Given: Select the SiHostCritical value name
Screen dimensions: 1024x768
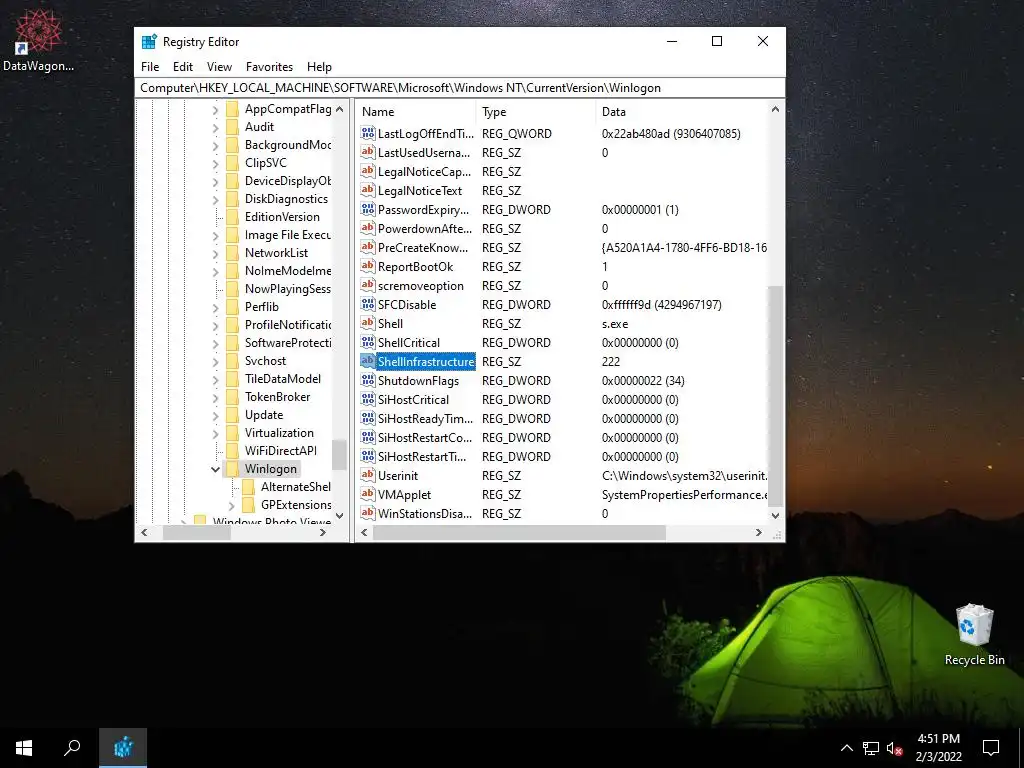Looking at the screenshot, I should point(413,400).
